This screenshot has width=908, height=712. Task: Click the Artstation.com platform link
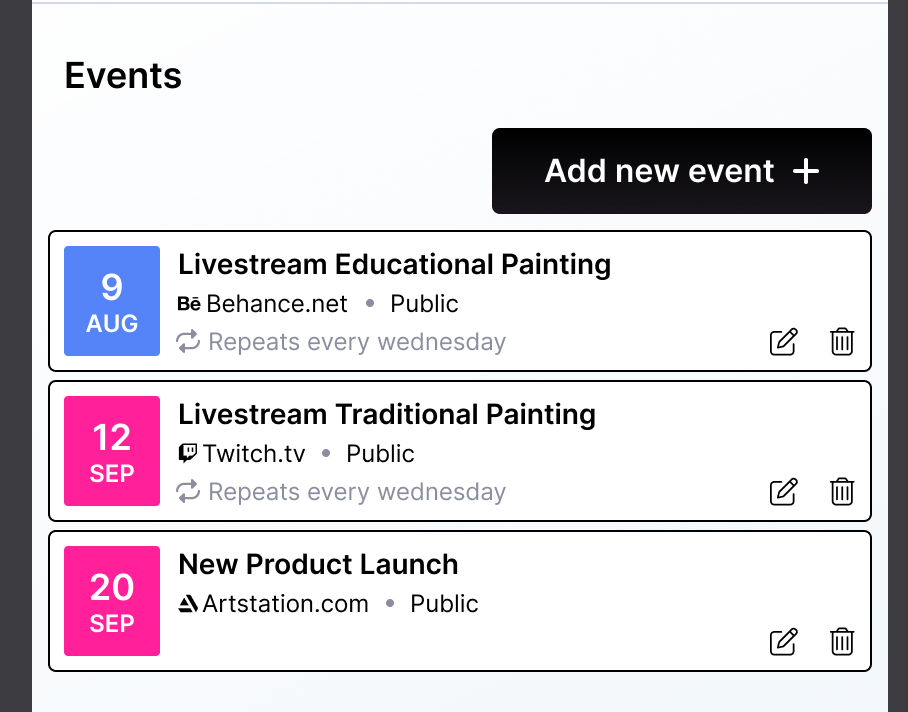click(x=285, y=604)
